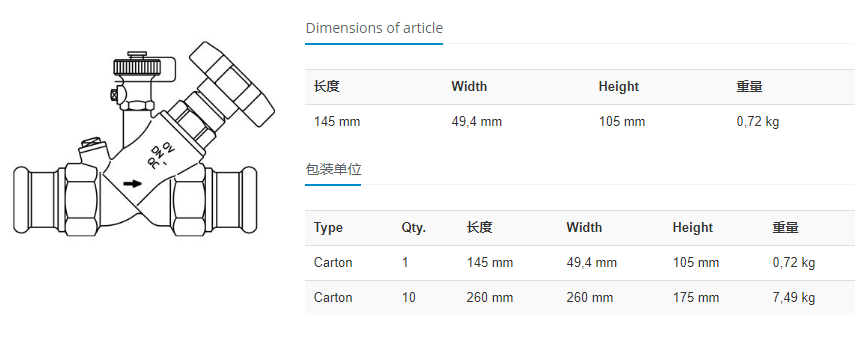Open the Dimensions of article tab
This screenshot has width=855, height=361.
374,28
